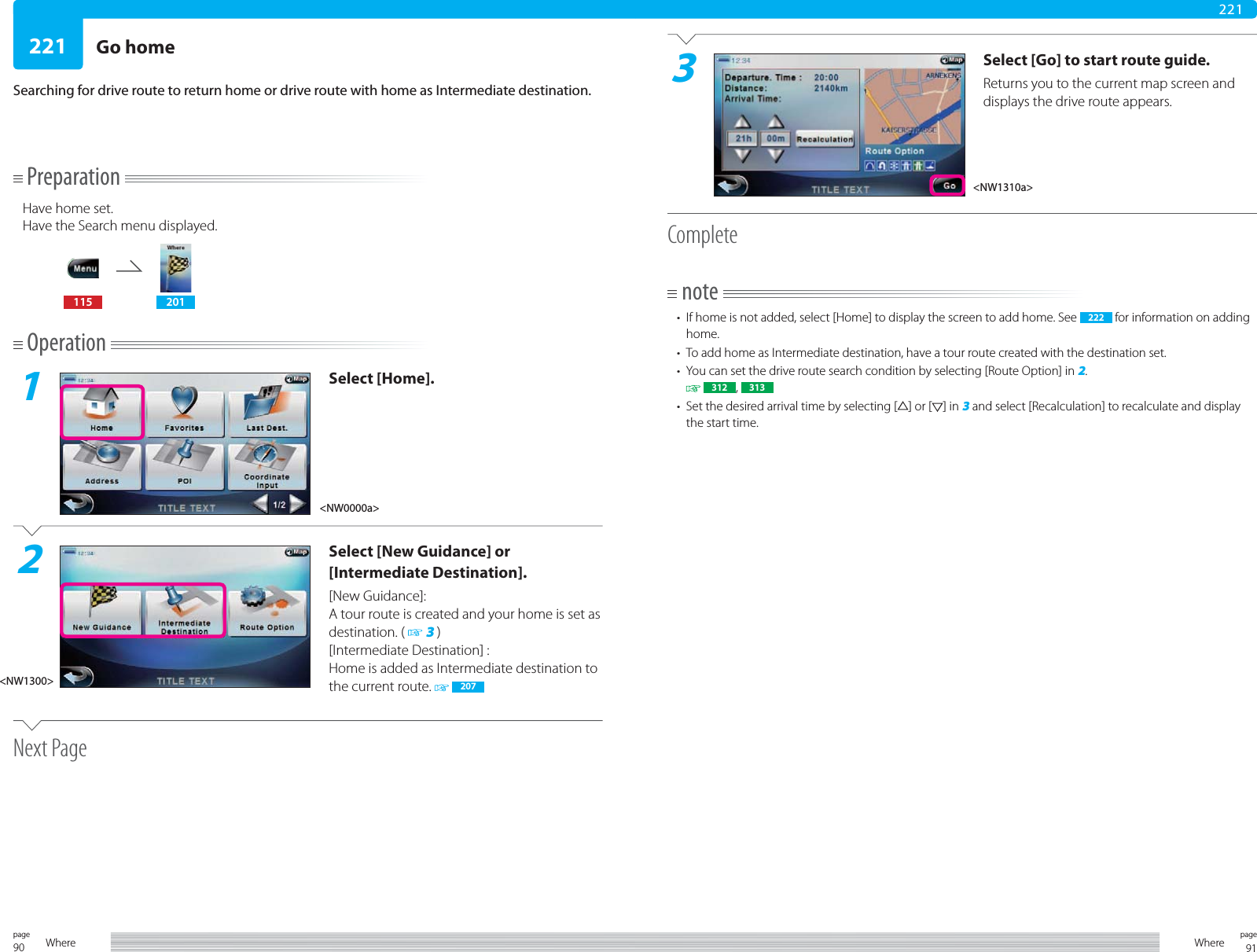The width and height of the screenshot is (1257, 952).
Task: Click back arrow in NW0000a search screen
Action: 78,504
